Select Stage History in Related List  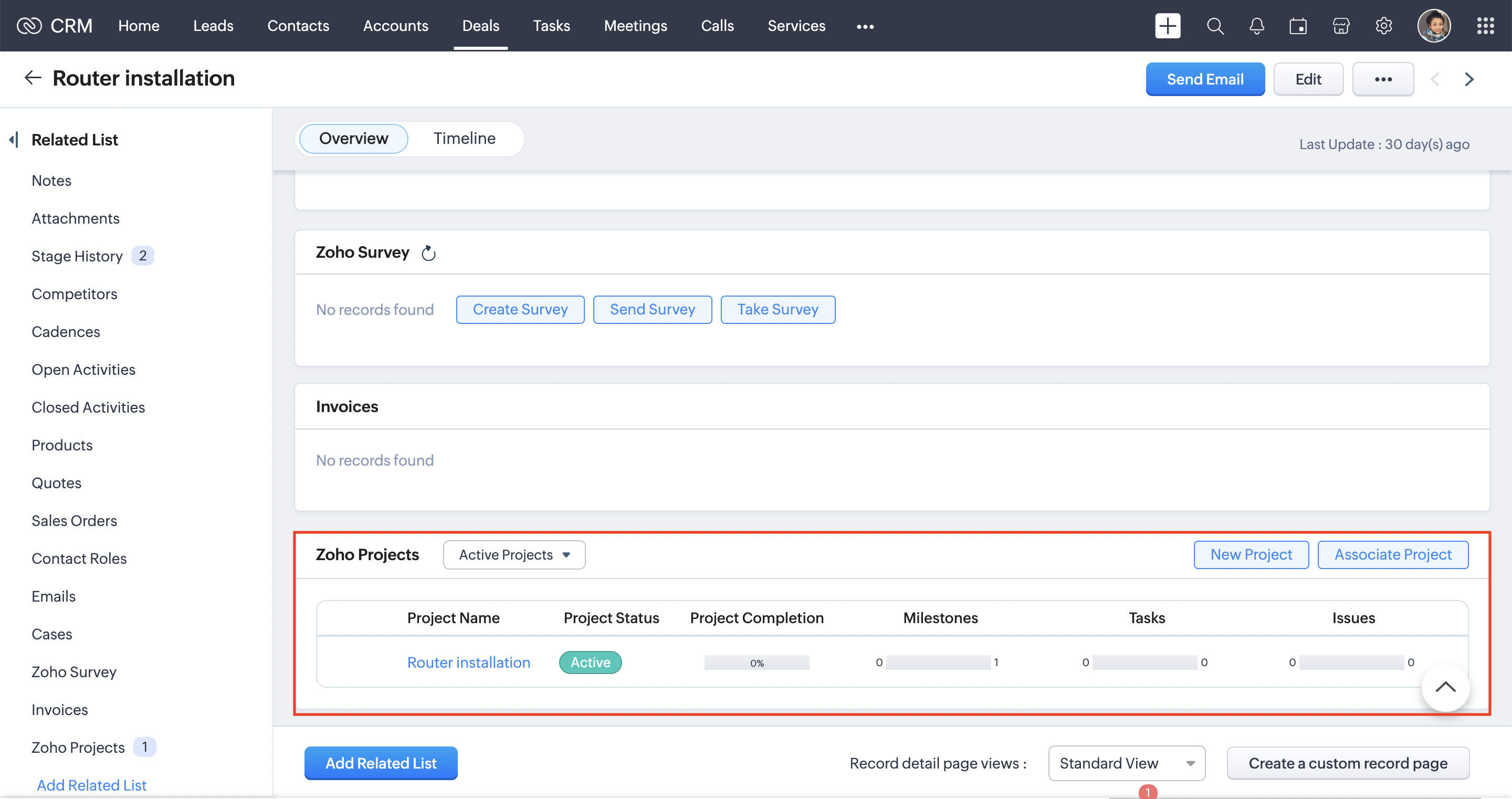(77, 256)
